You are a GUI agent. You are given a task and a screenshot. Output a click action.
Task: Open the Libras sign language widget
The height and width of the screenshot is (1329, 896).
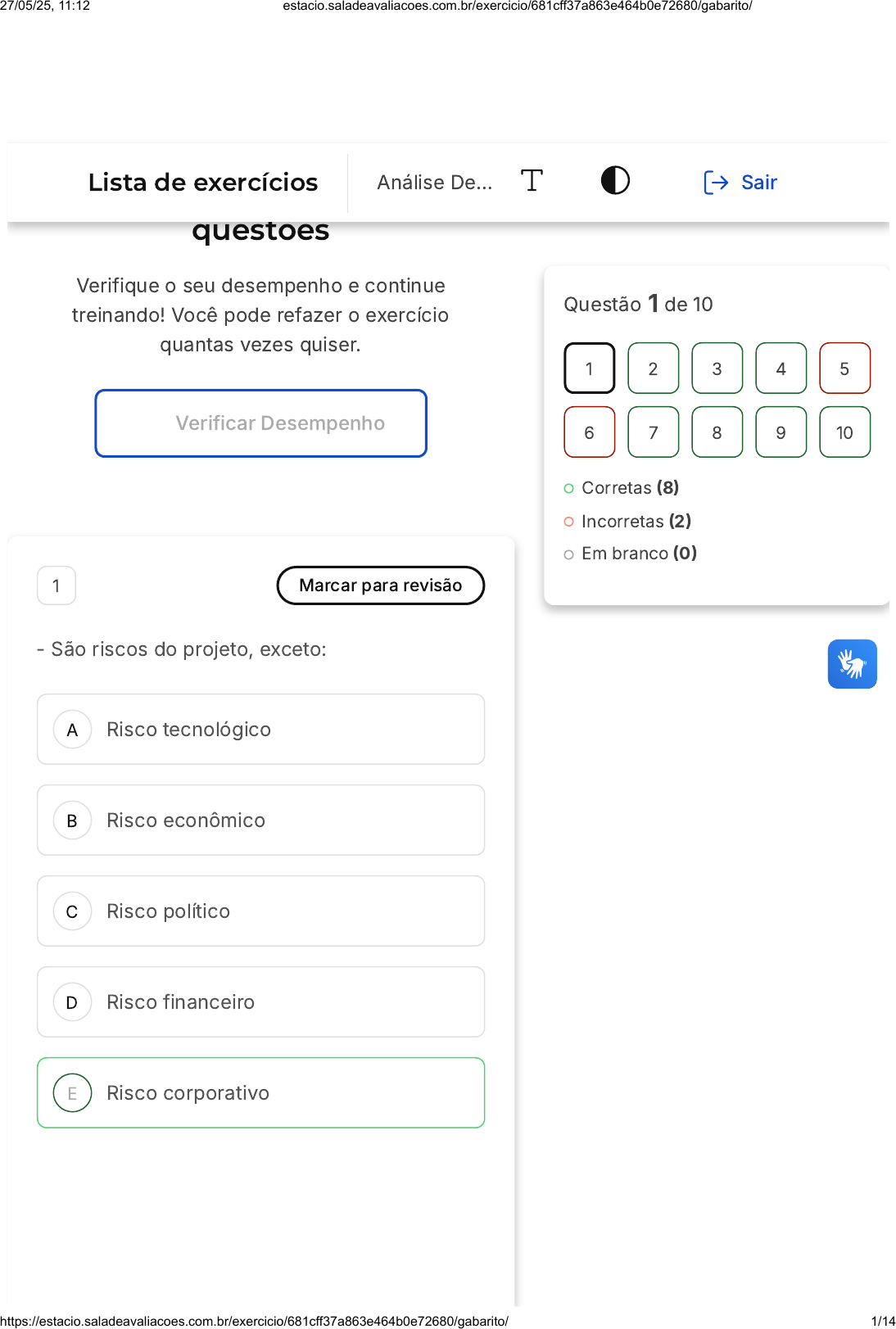click(x=852, y=663)
